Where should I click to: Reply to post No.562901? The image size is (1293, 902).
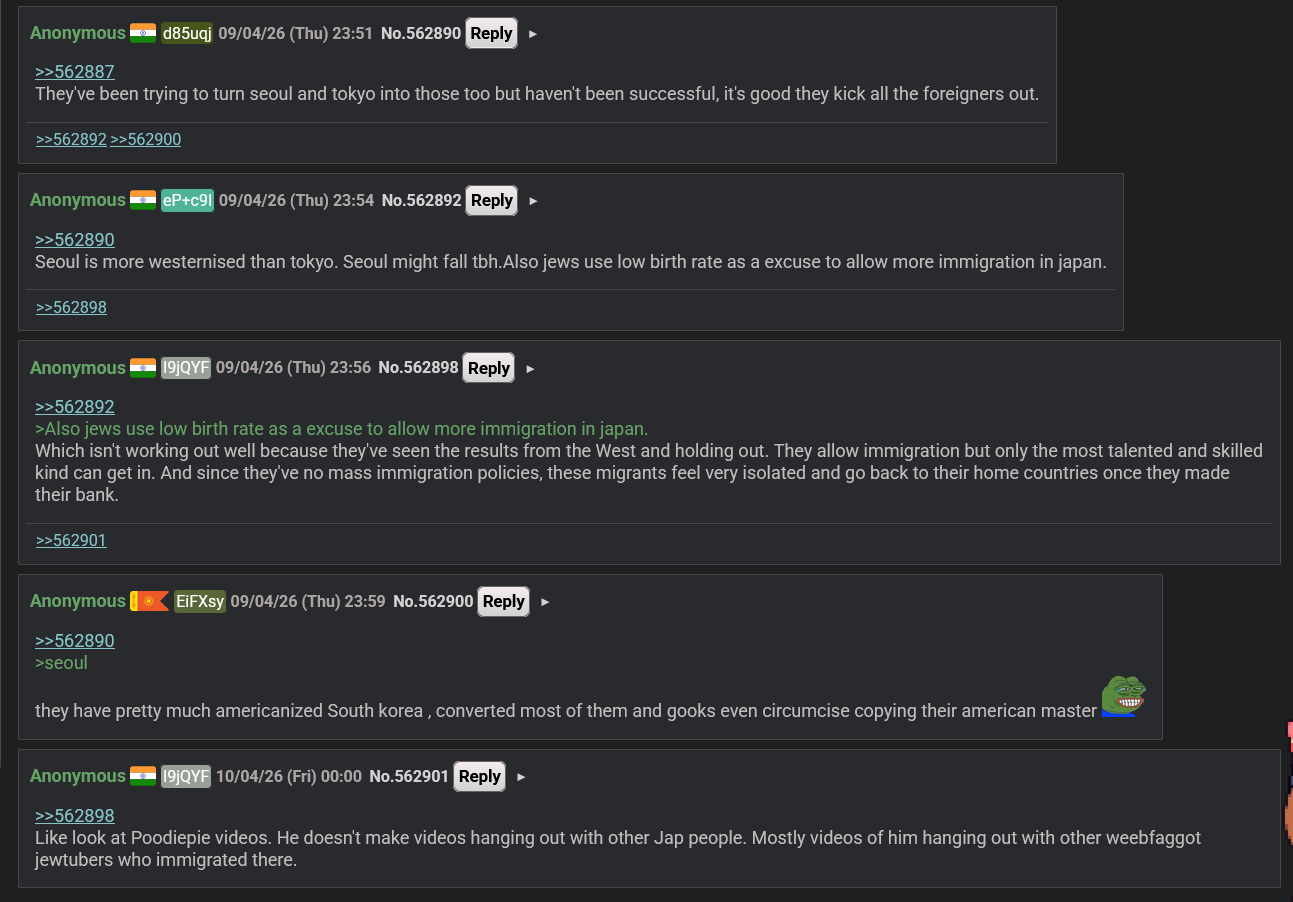(x=479, y=776)
